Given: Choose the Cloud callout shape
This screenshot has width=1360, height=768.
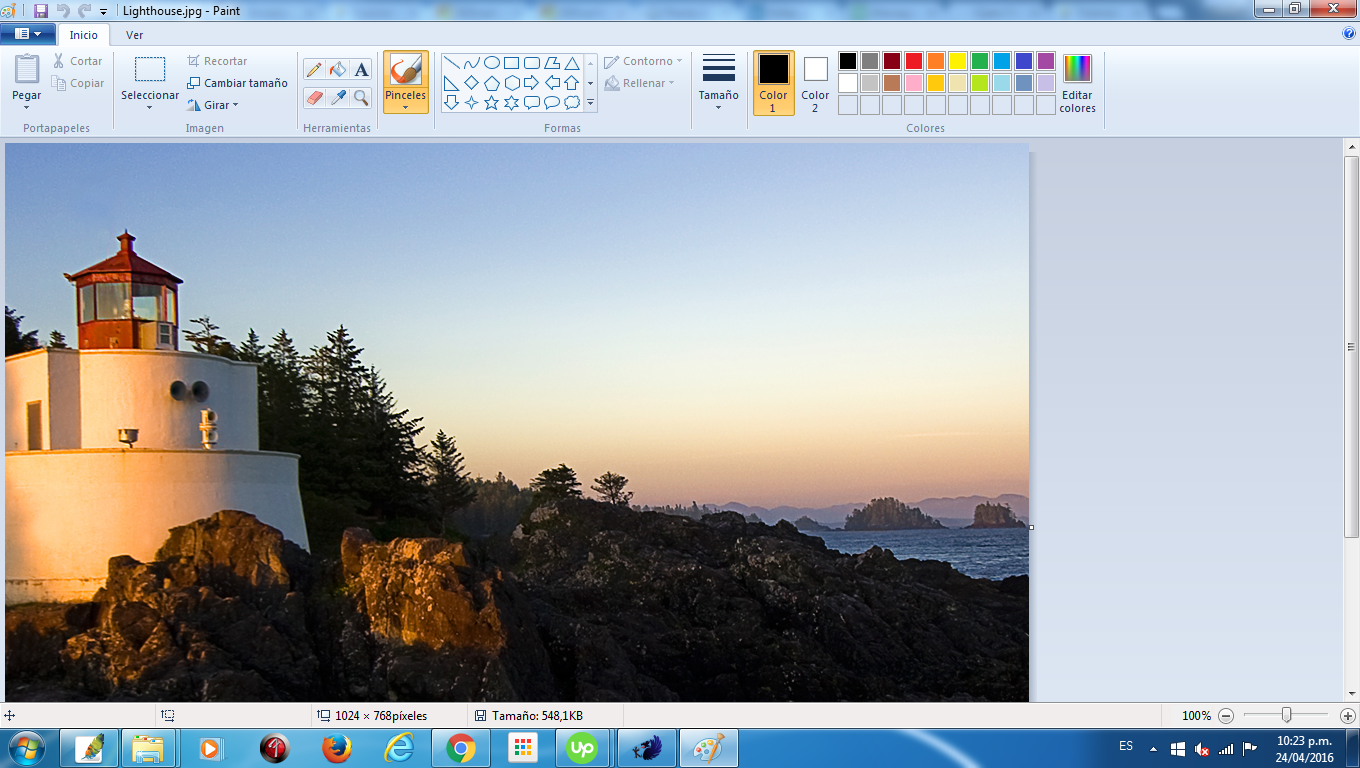Looking at the screenshot, I should pos(572,102).
